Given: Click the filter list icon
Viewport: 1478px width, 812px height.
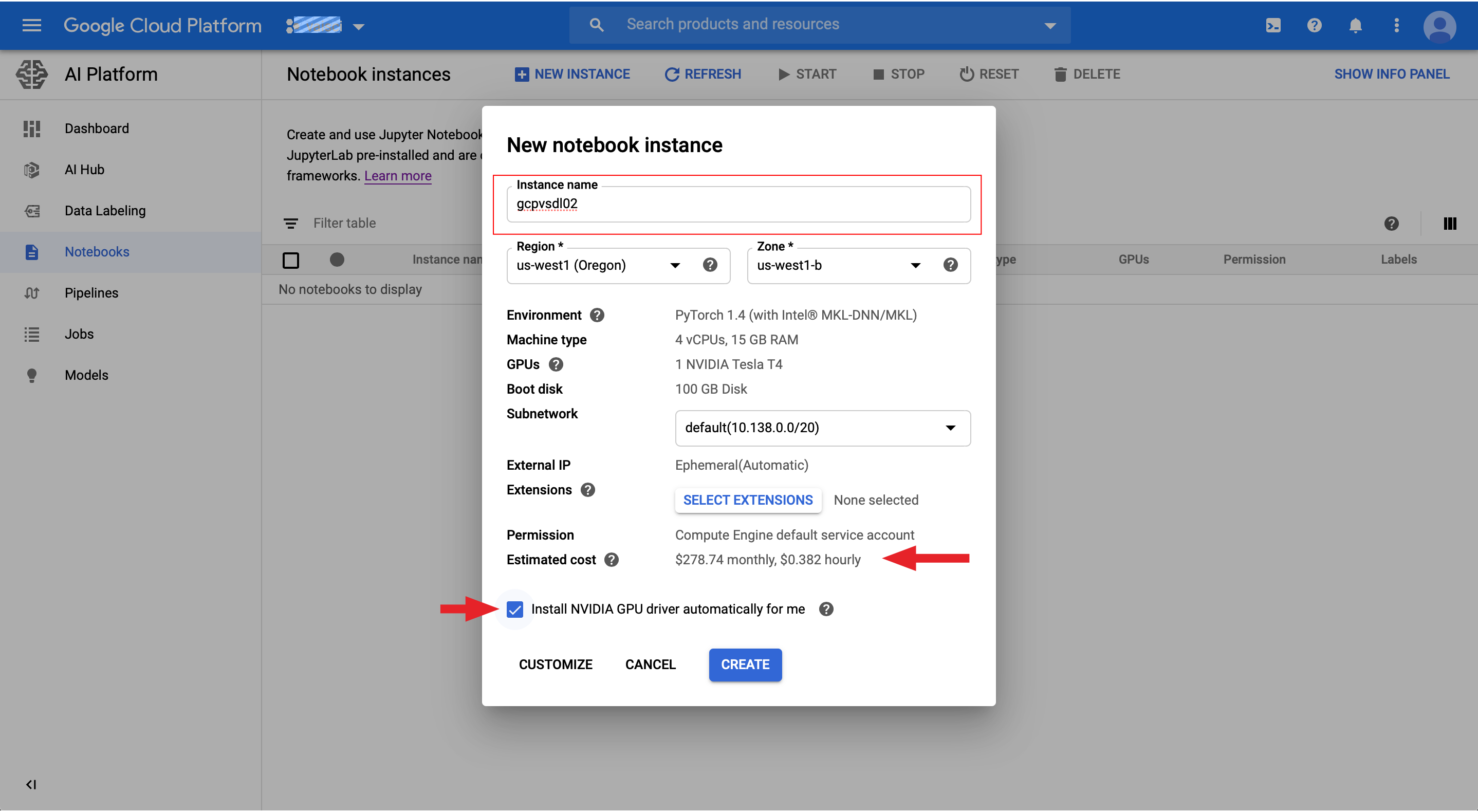Looking at the screenshot, I should pyautogui.click(x=291, y=224).
